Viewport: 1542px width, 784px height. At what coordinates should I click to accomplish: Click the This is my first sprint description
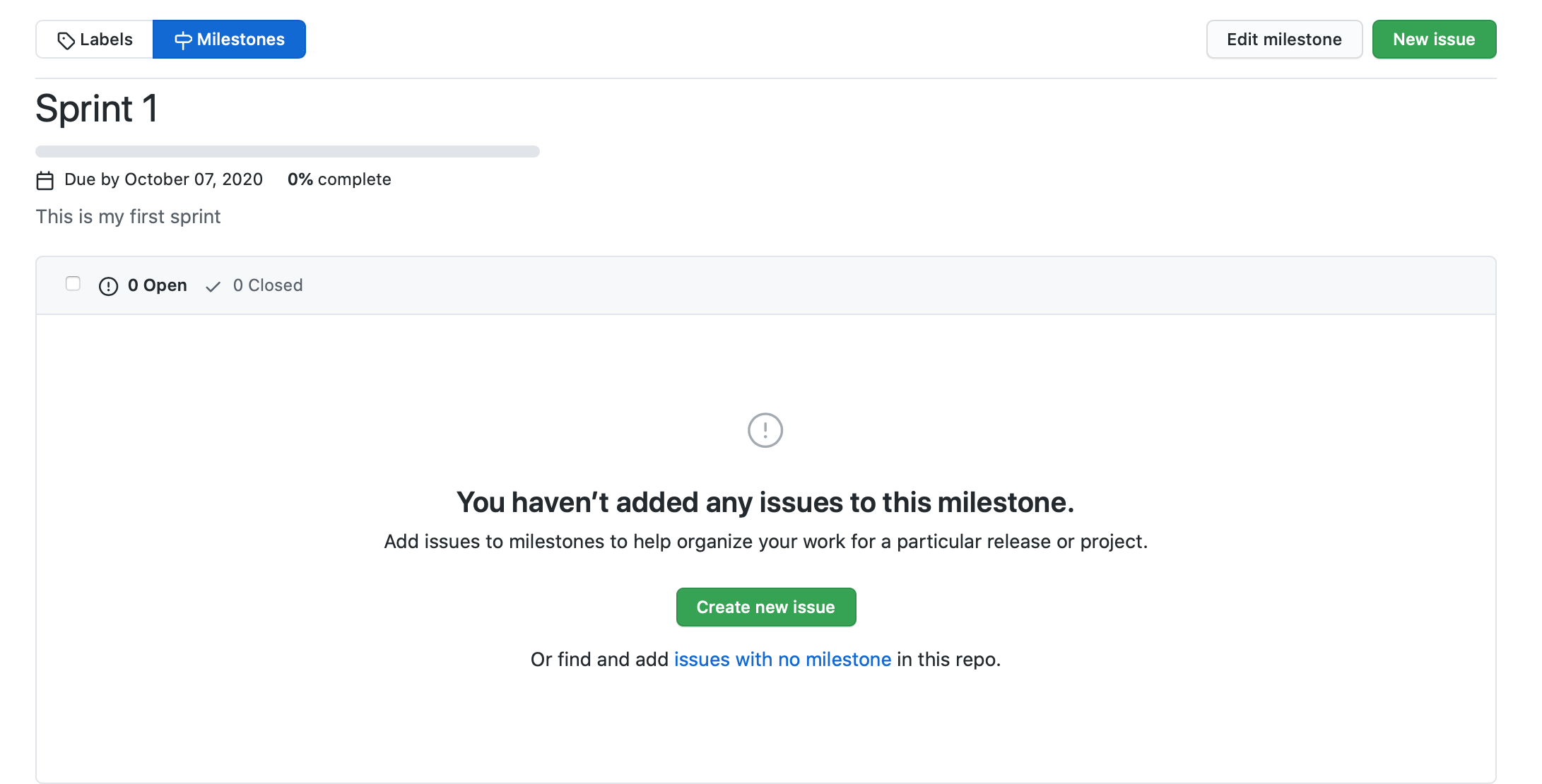click(128, 216)
